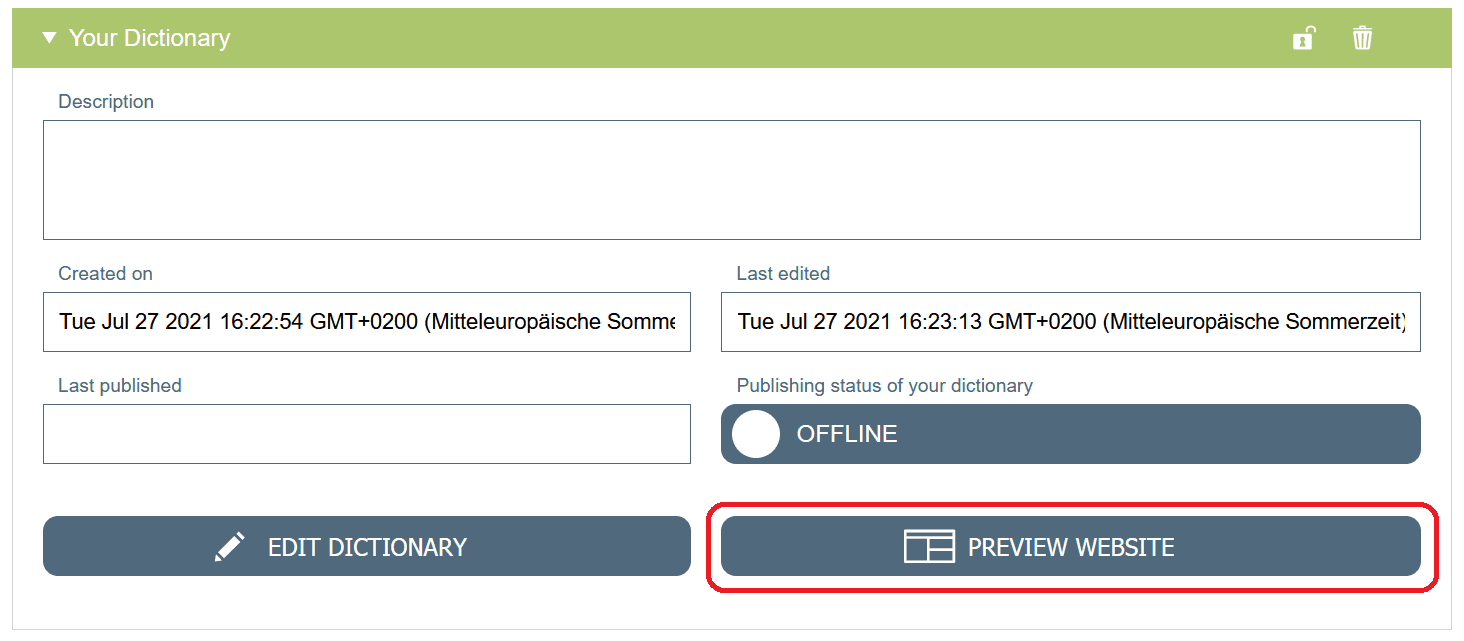Image resolution: width=1464 pixels, height=641 pixels.
Task: Click the Created on label
Action: click(105, 274)
